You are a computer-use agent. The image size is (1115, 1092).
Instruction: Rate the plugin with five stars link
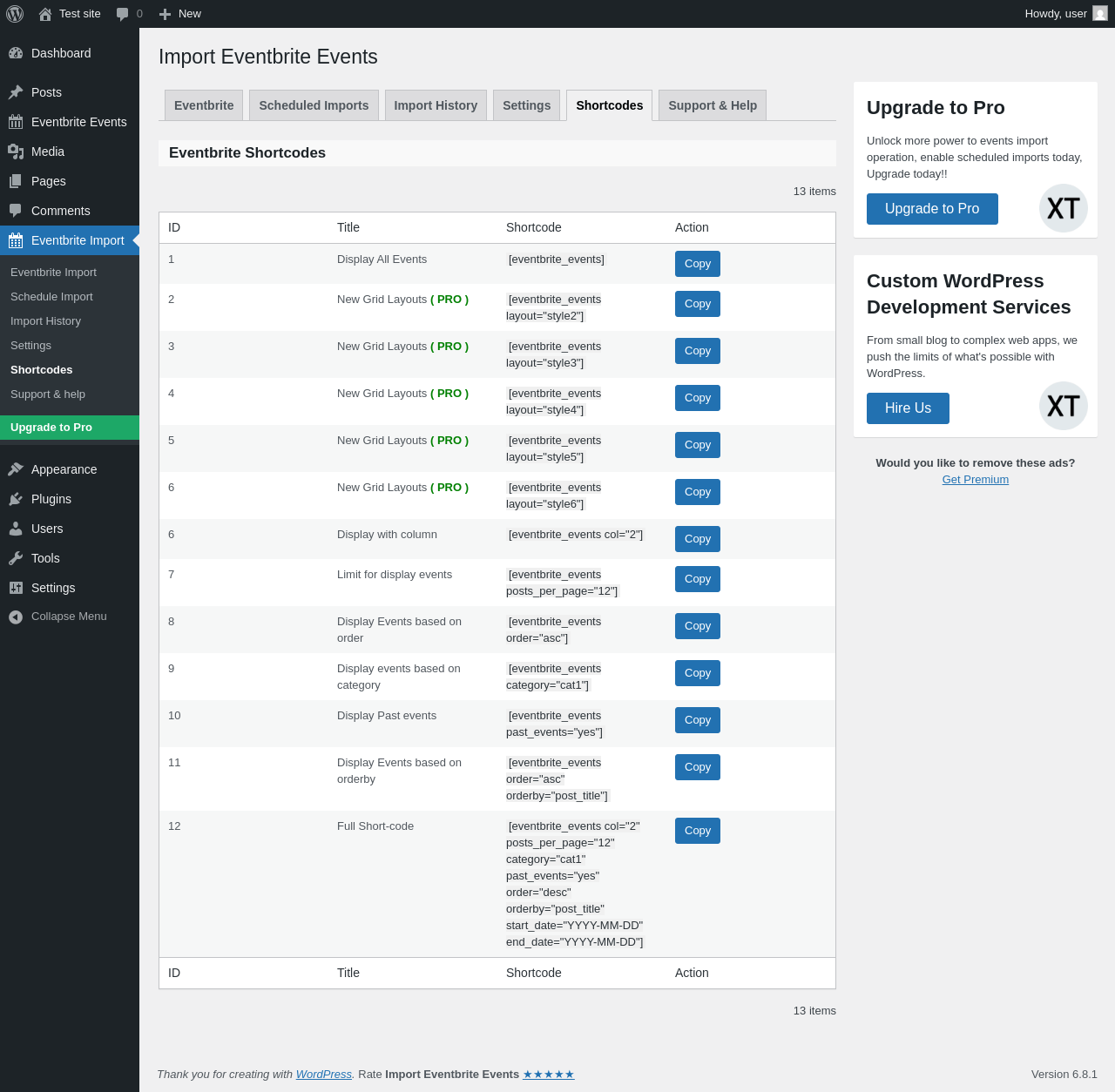tap(549, 1075)
